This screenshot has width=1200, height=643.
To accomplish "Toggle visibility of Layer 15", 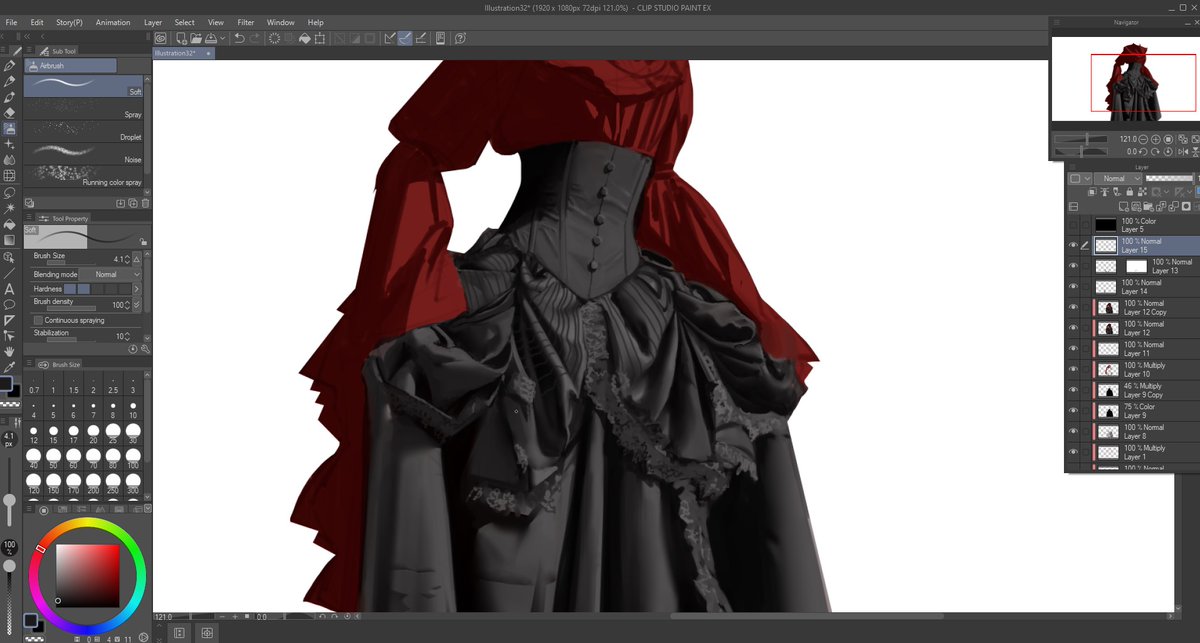I will 1073,245.
